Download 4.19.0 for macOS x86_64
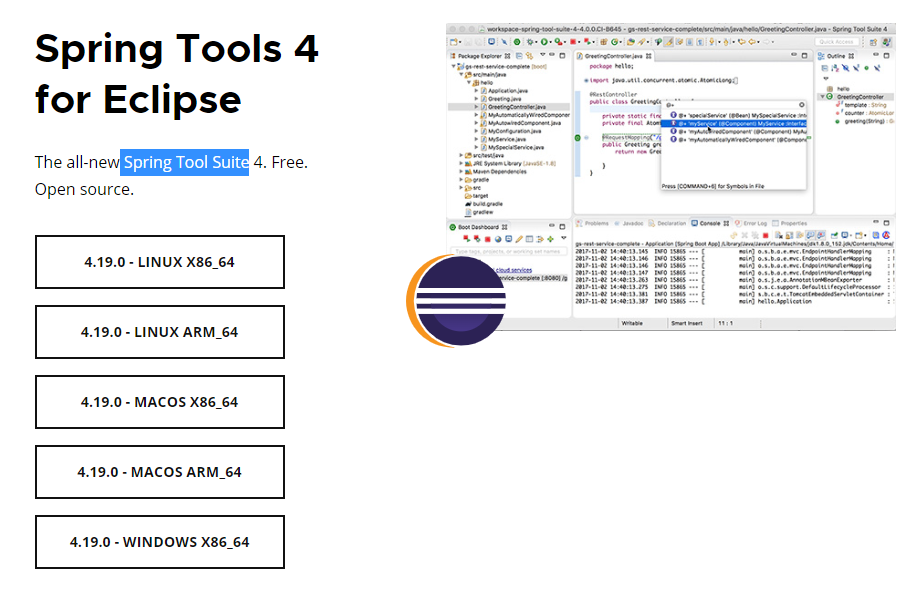 click(160, 402)
